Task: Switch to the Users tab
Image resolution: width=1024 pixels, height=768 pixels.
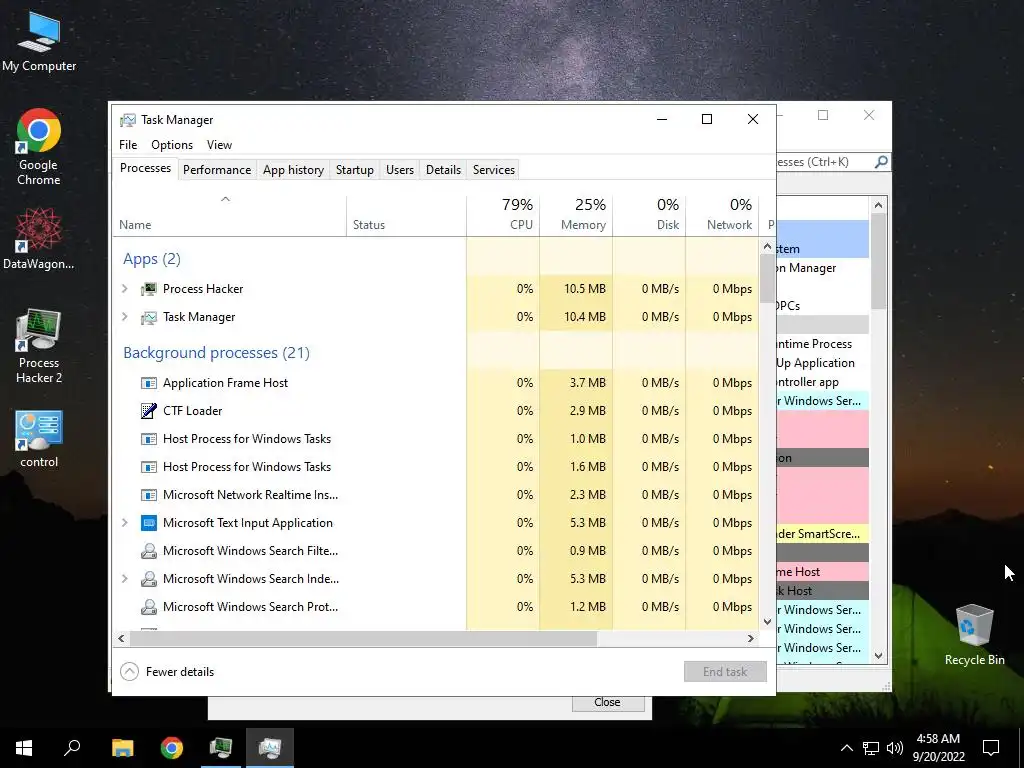Action: (x=400, y=170)
